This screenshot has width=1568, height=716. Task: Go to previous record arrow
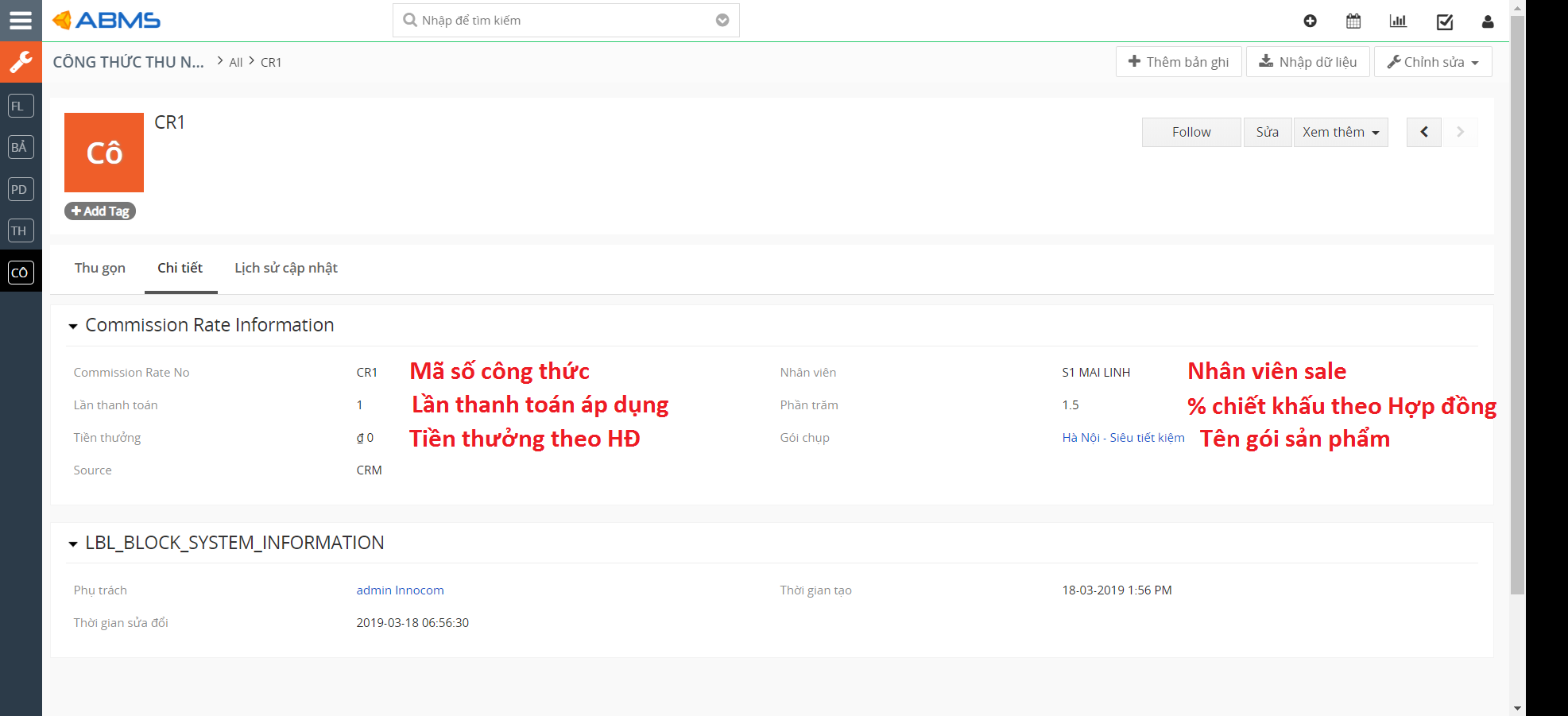pos(1423,132)
